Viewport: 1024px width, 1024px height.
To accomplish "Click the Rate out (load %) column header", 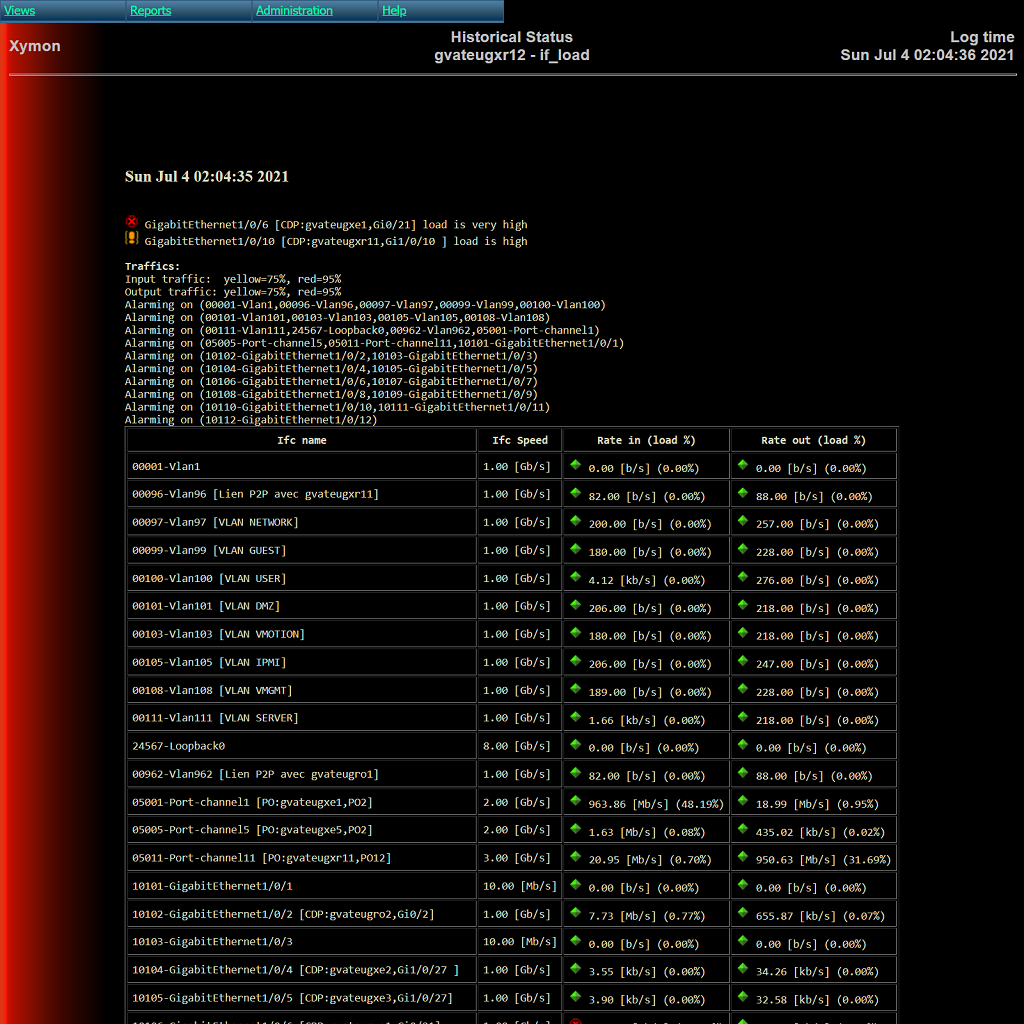I will point(813,440).
